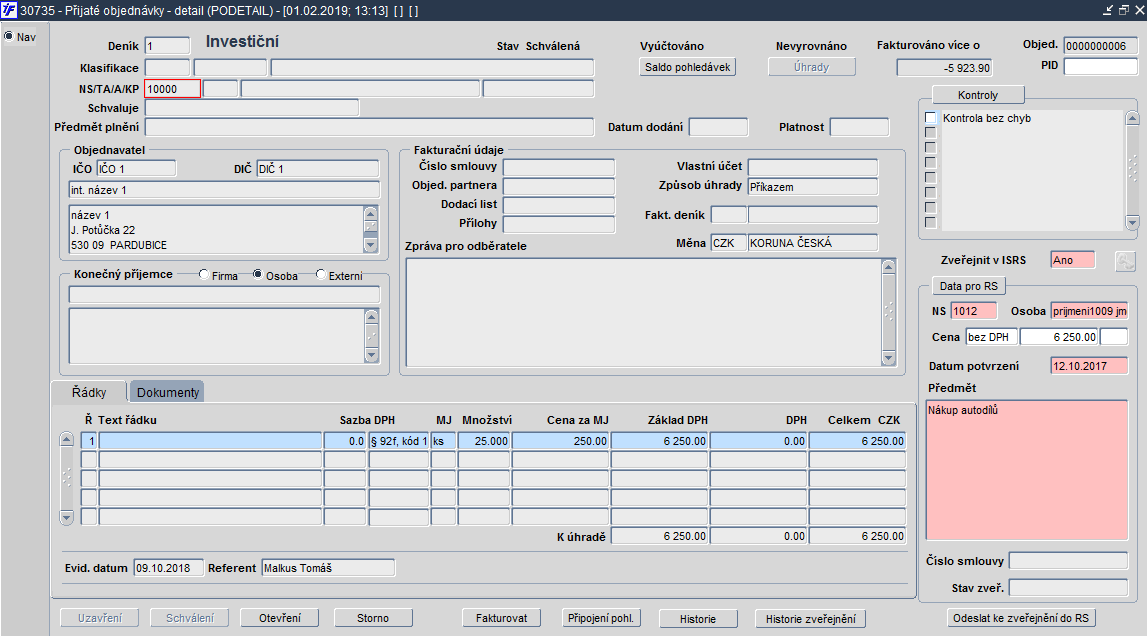
Task: Select the Řádky tab
Action: 89,393
